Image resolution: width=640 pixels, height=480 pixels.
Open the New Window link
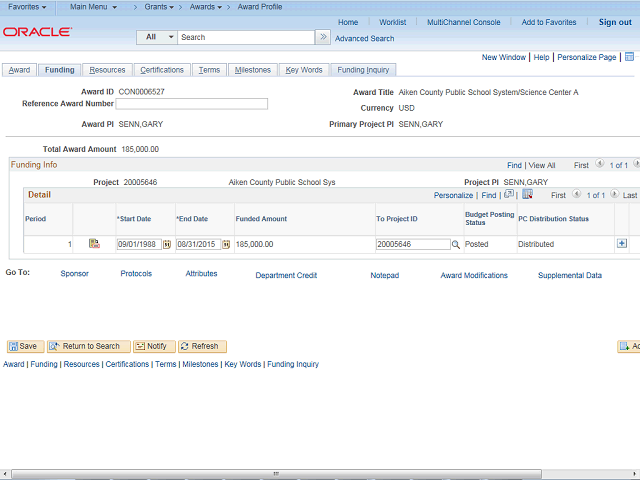[x=504, y=57]
